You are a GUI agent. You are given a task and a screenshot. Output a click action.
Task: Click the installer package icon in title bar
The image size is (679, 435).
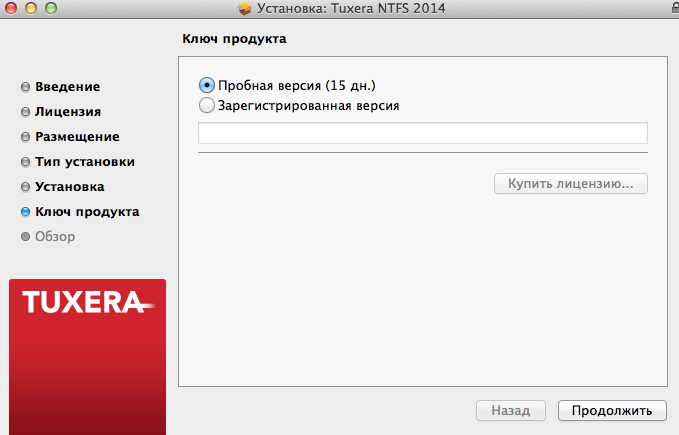click(245, 8)
